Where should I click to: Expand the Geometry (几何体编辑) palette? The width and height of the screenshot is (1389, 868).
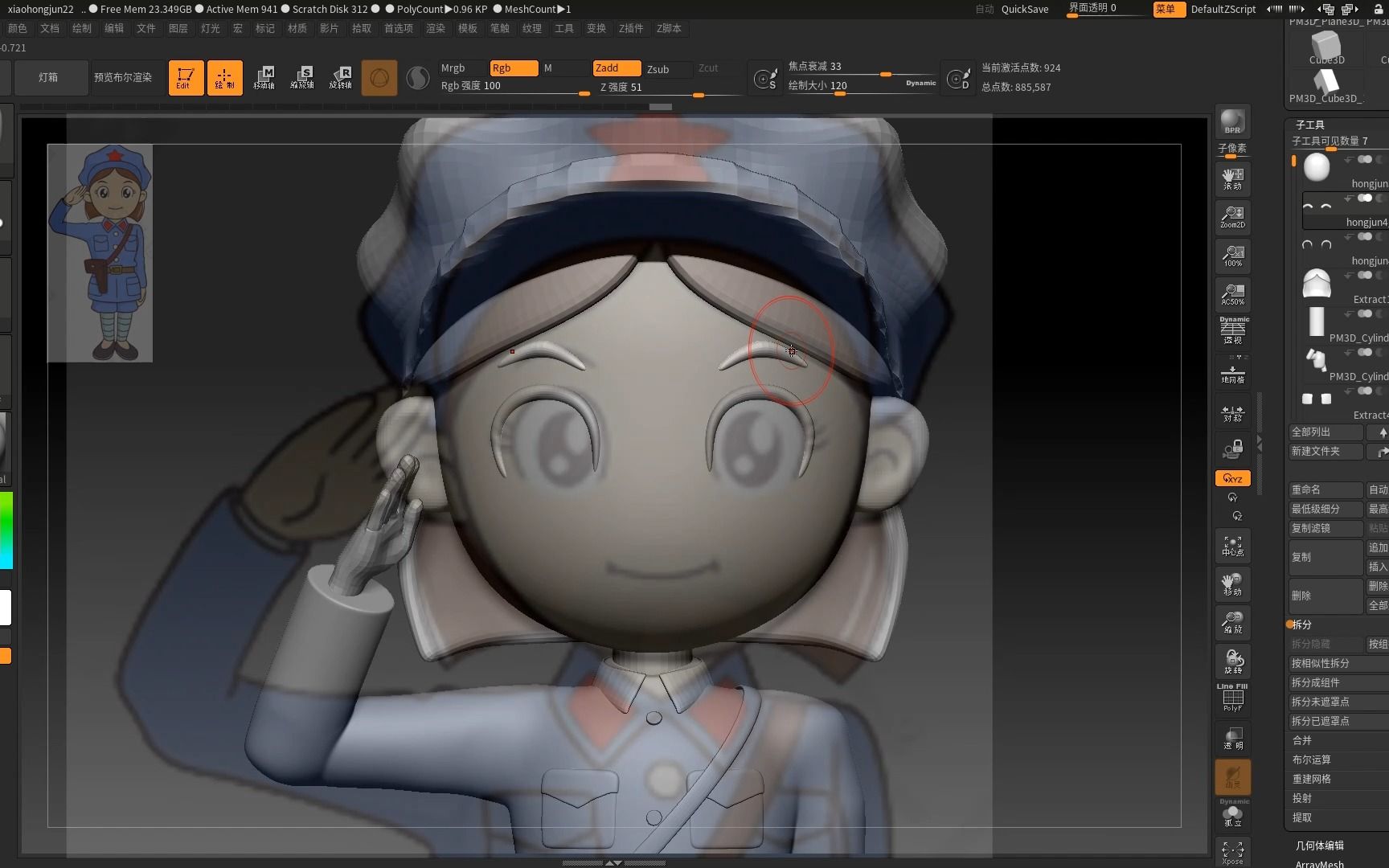tap(1319, 845)
